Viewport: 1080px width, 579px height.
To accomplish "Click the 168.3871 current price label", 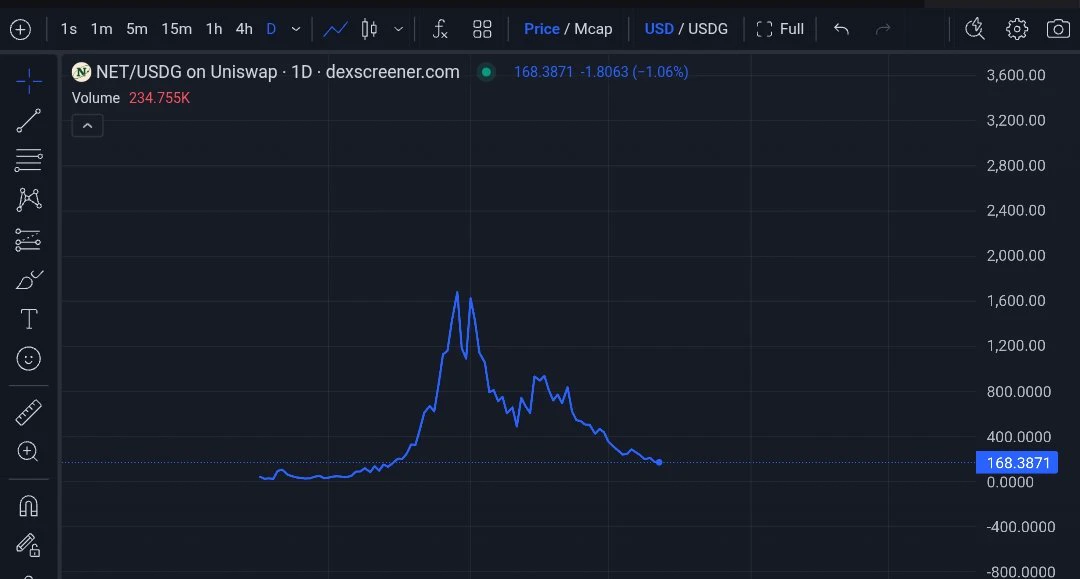I will pos(1017,463).
